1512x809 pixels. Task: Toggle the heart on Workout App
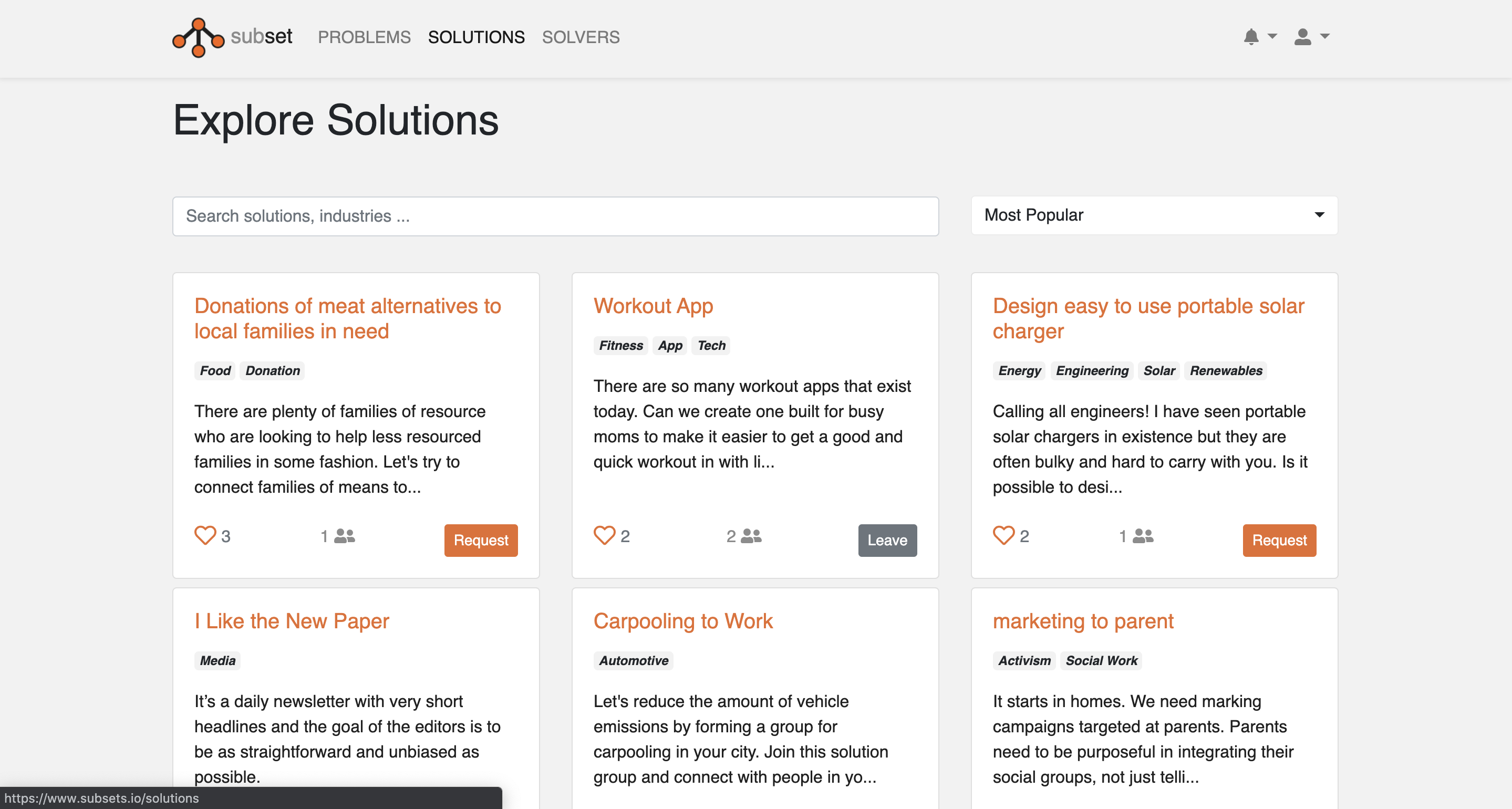tap(604, 535)
